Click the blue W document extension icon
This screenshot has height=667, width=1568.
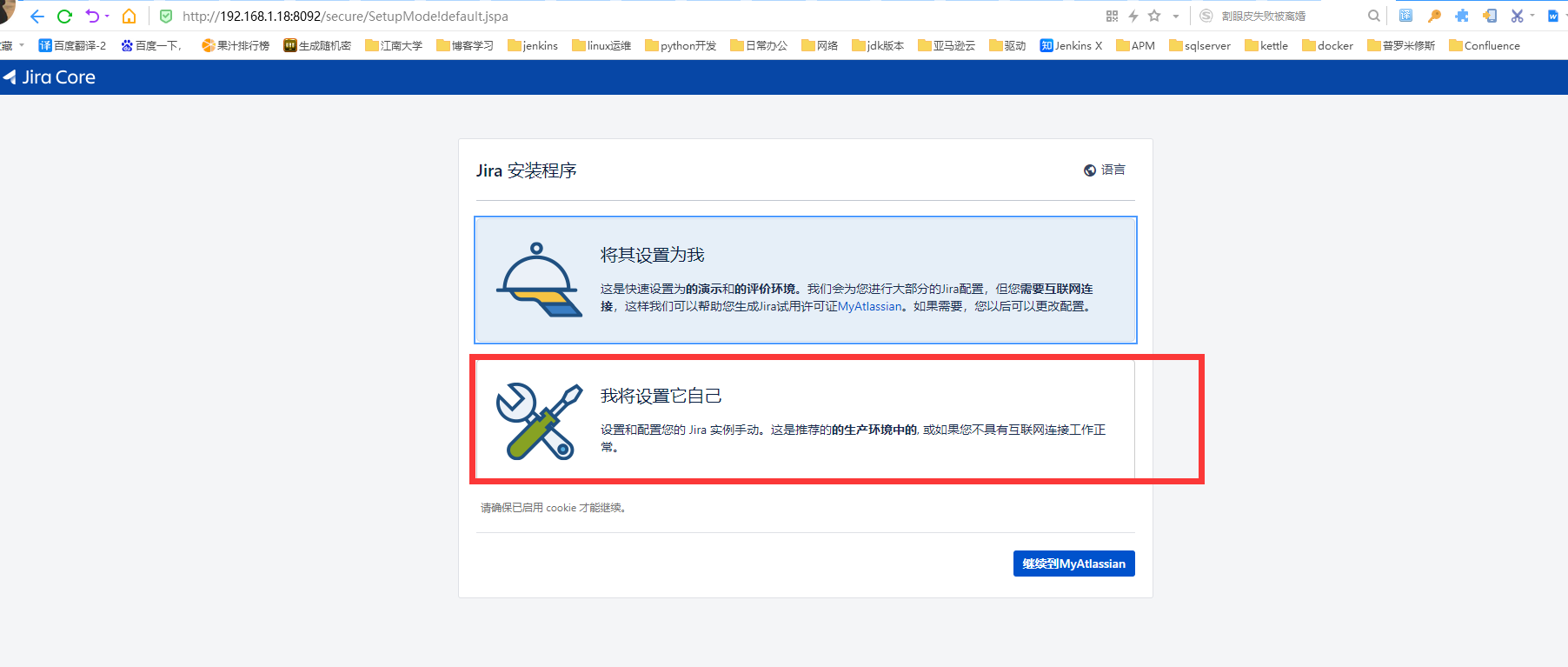tap(1552, 16)
